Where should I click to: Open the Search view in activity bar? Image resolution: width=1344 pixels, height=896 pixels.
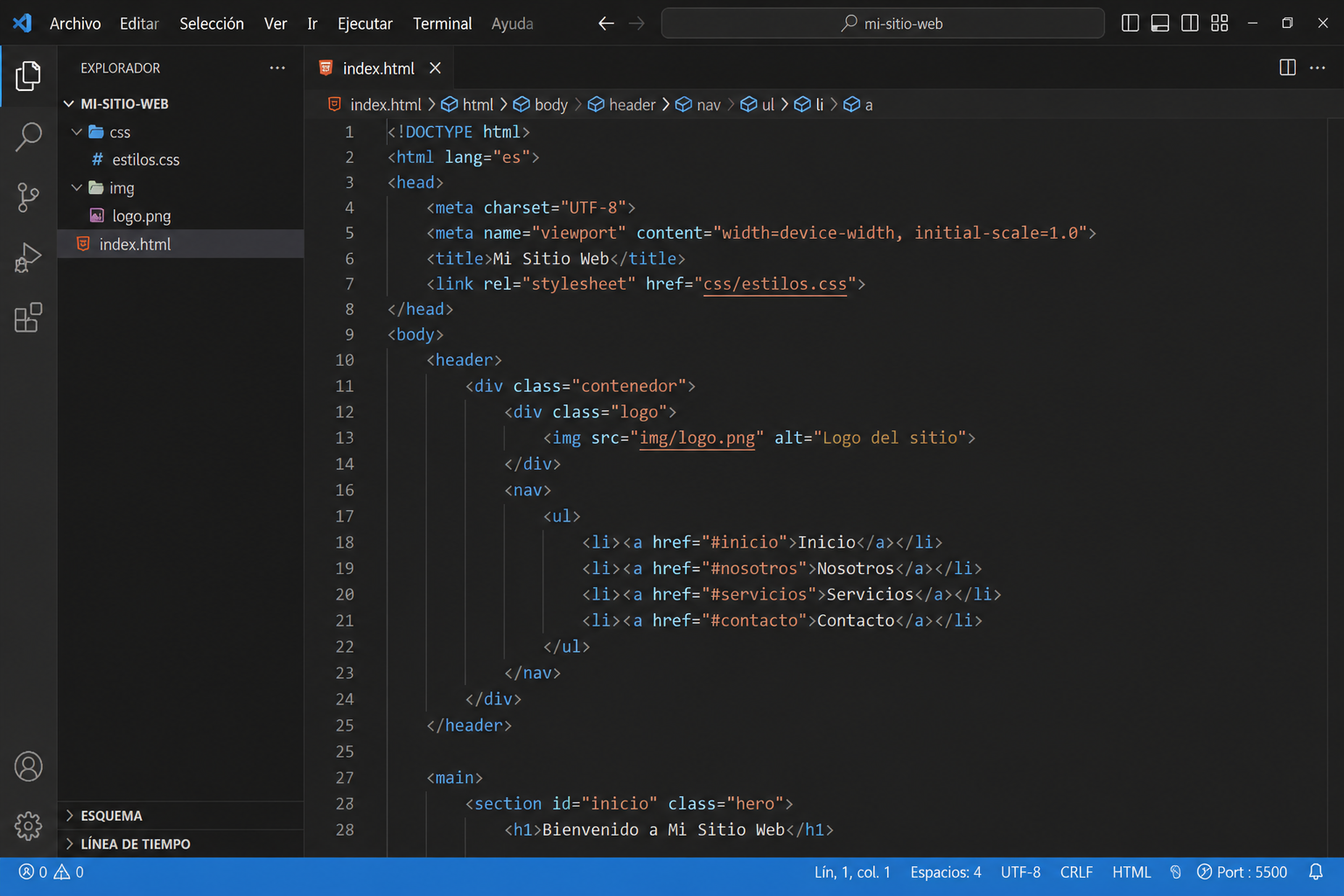point(28,136)
